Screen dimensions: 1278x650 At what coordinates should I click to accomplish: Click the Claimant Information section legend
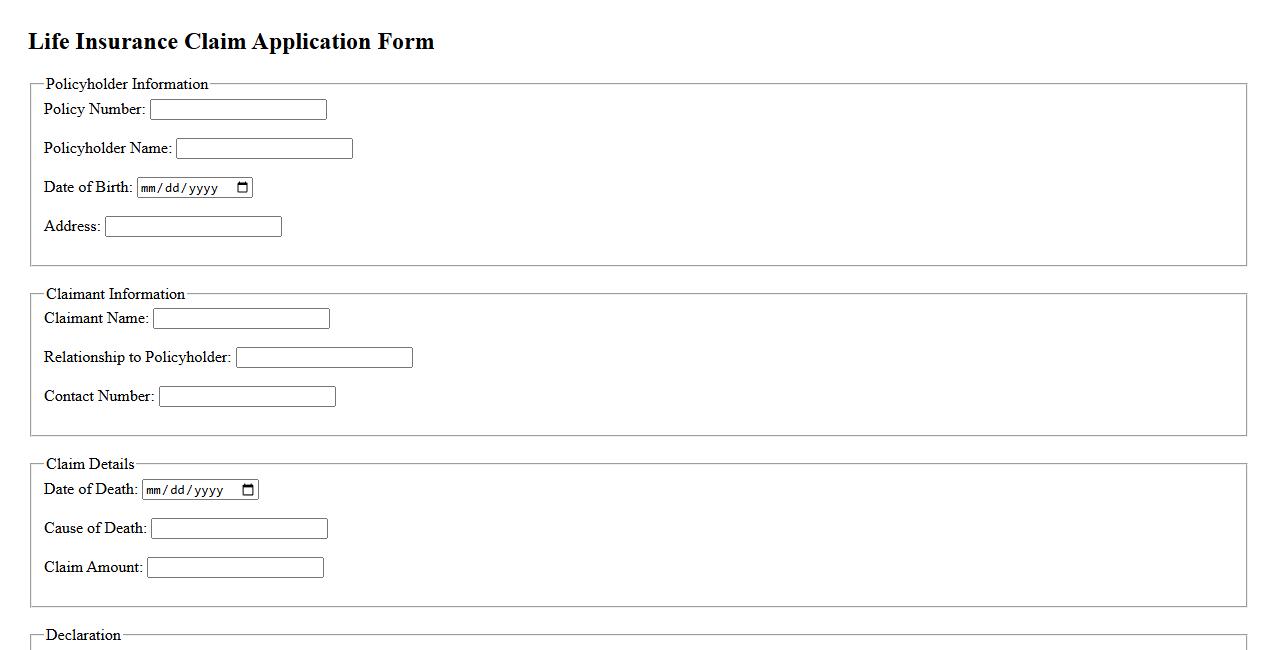click(x=116, y=294)
